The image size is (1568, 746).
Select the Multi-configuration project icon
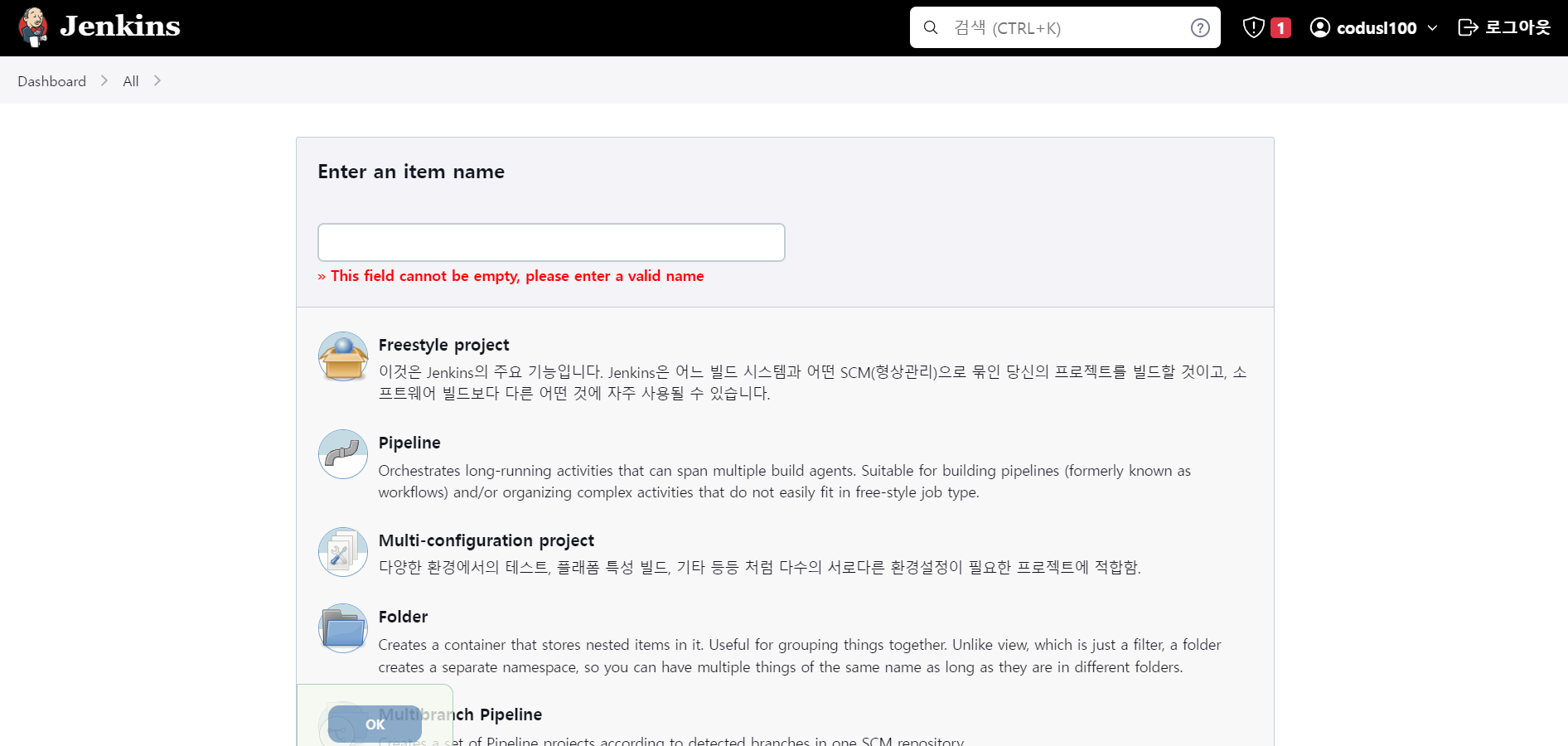[x=343, y=552]
